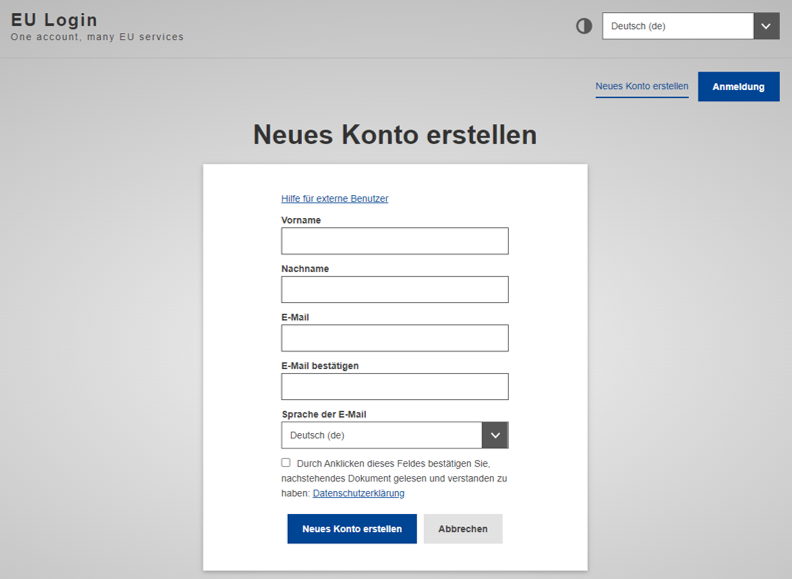The image size is (792, 579).
Task: Go to the Anmeldung page
Action: point(738,87)
